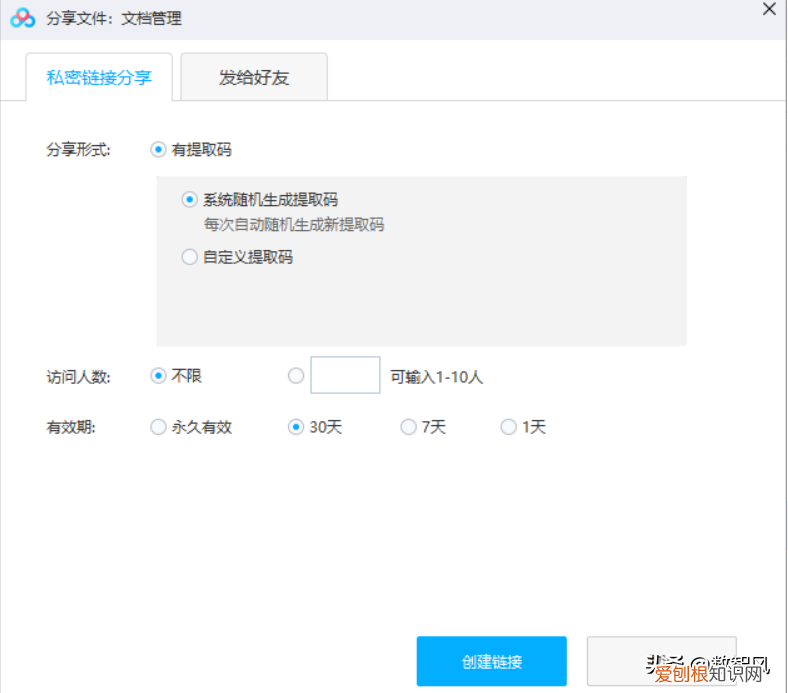Click the 访问人数 label
This screenshot has width=788, height=693.
click(x=78, y=377)
